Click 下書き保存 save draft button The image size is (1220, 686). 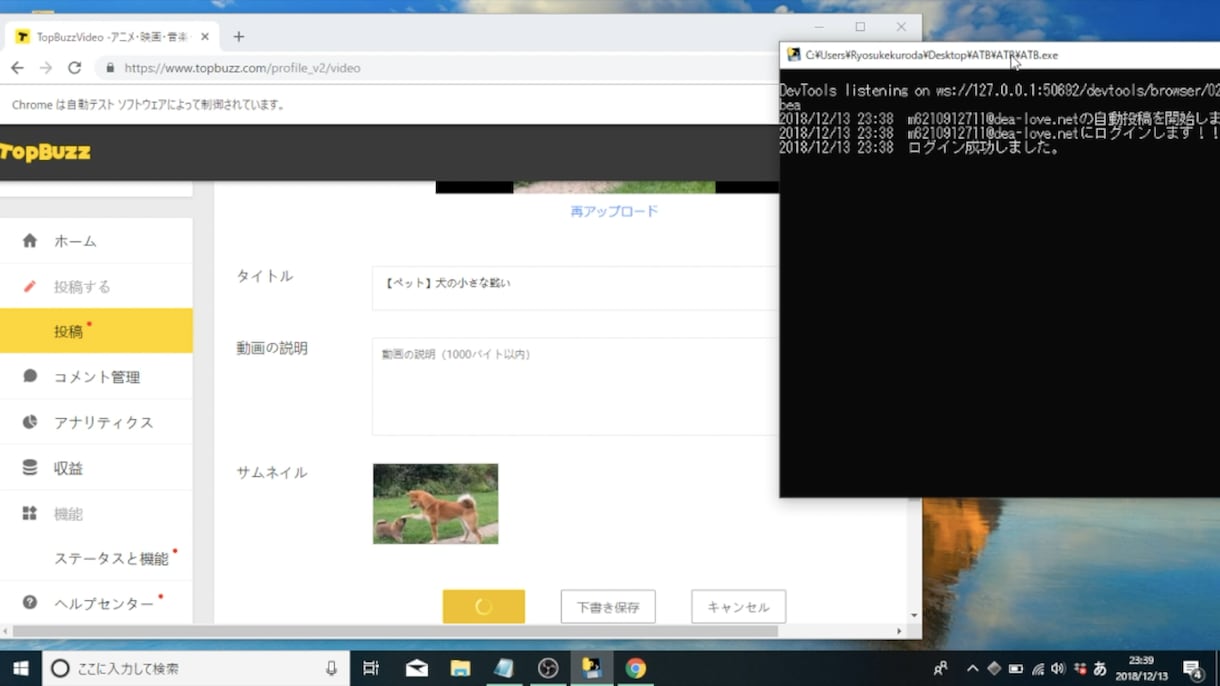(608, 606)
